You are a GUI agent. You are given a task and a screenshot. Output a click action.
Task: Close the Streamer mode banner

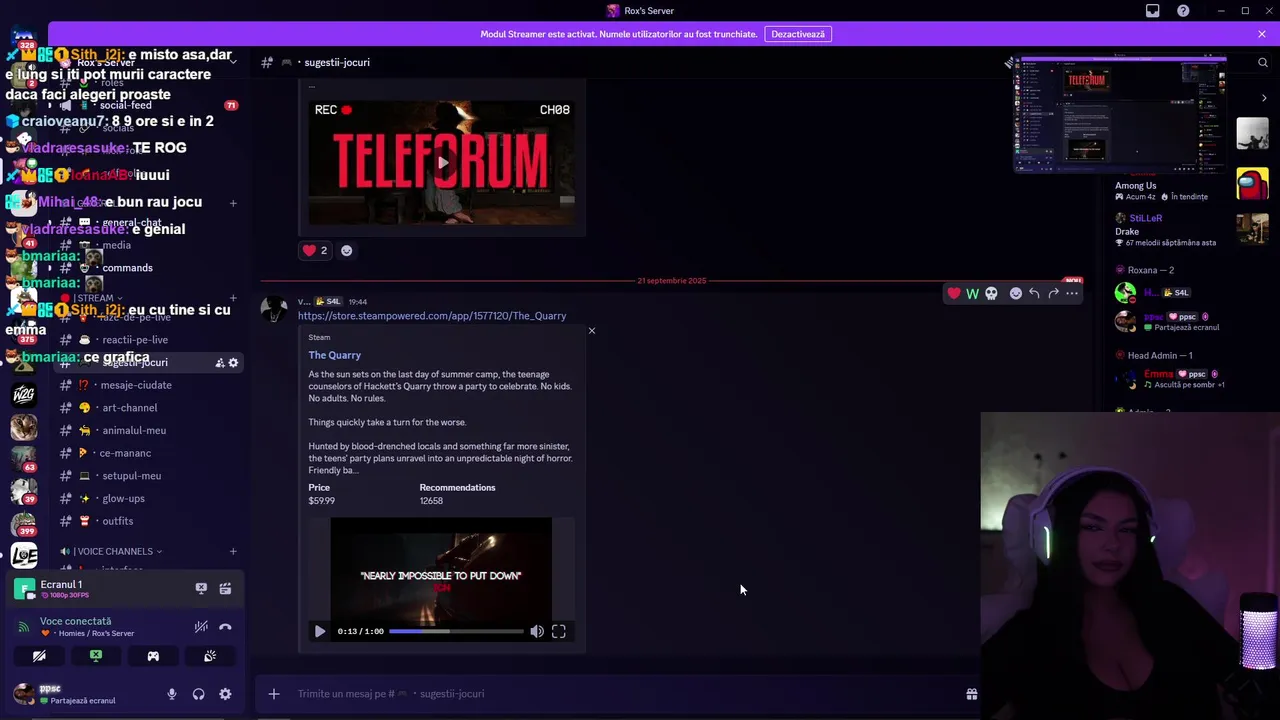tap(1262, 34)
